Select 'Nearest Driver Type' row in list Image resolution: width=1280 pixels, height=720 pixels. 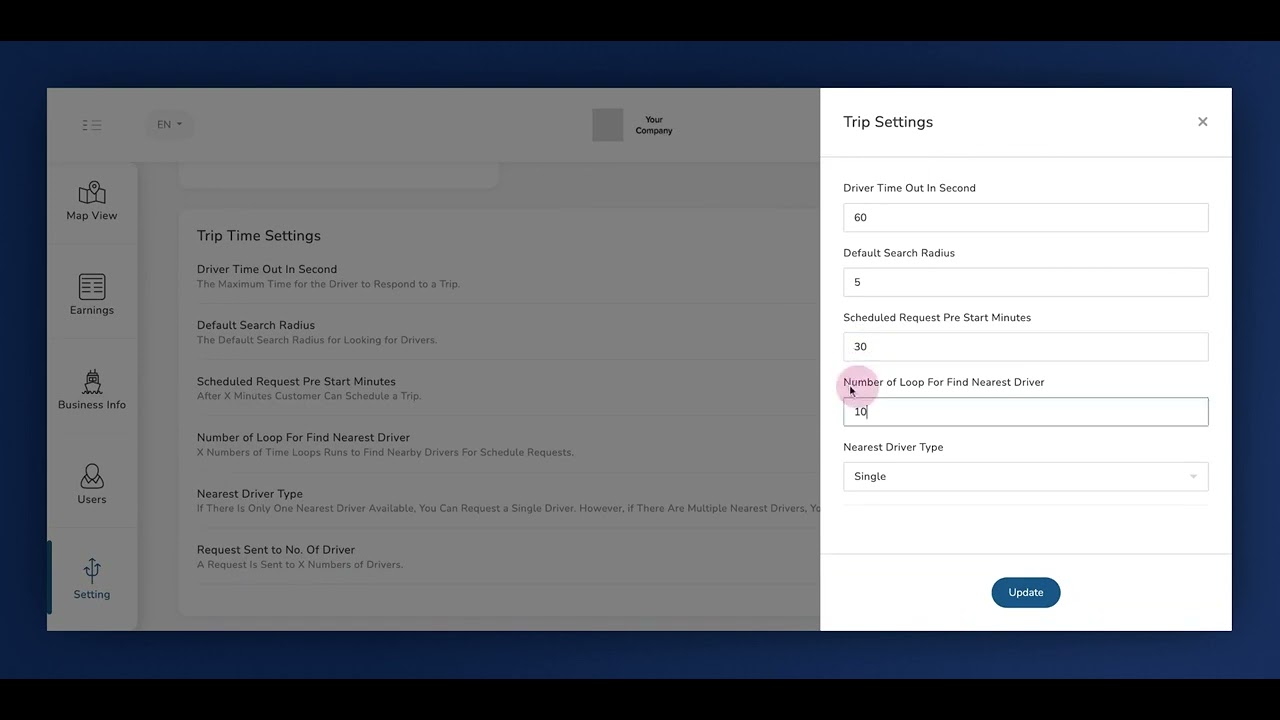[508, 500]
